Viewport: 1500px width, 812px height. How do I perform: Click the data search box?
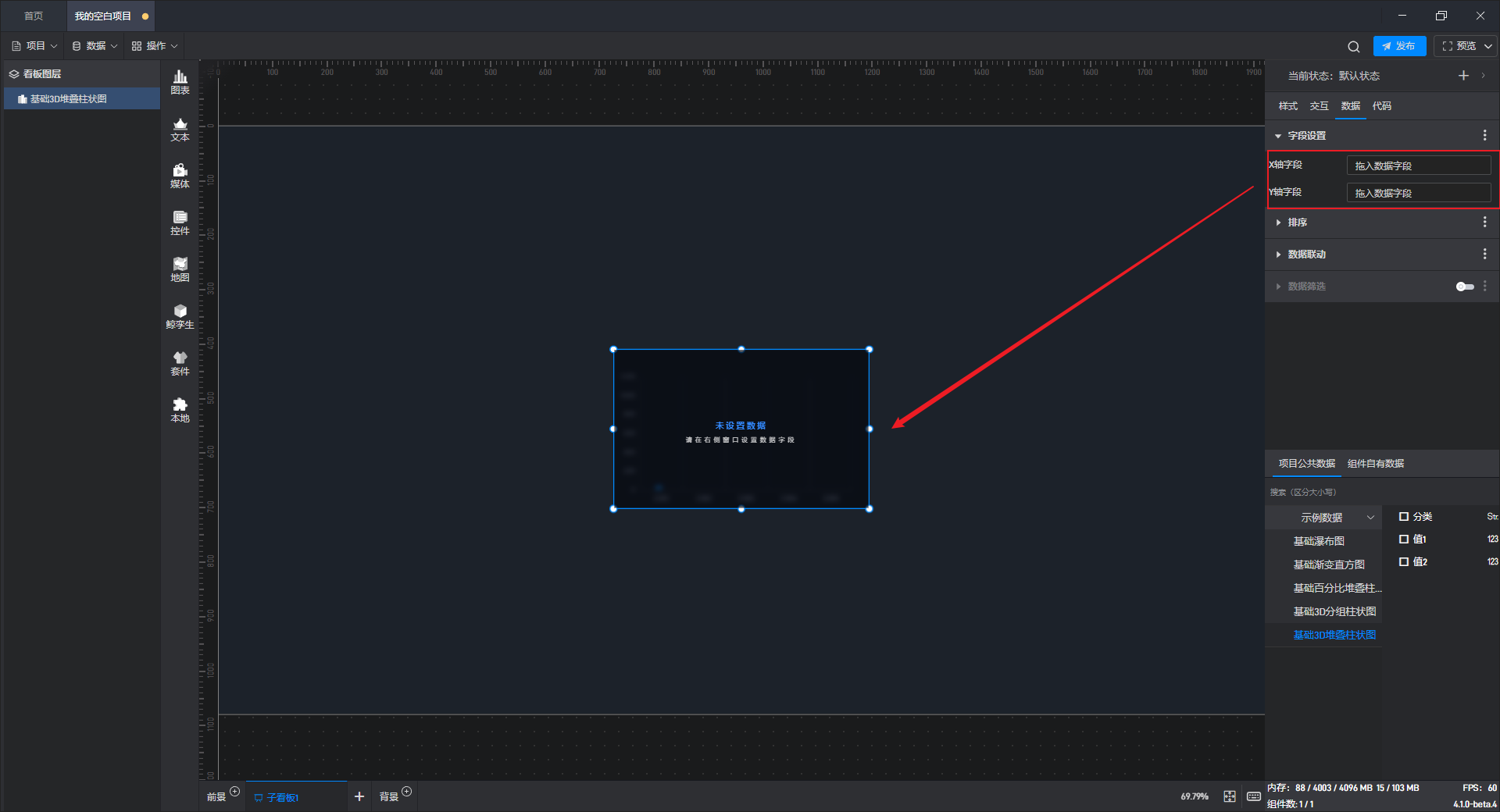point(1381,493)
